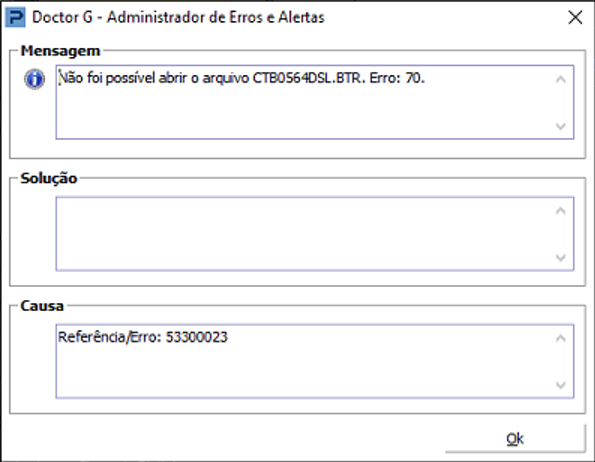Click the Solução group label
Image resolution: width=595 pixels, height=462 pixels.
point(49,178)
